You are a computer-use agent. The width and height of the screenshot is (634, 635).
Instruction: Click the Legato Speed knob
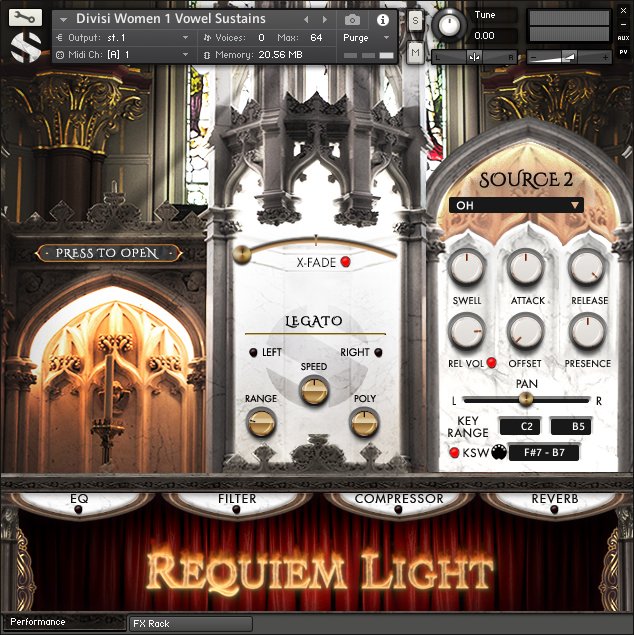(x=314, y=390)
